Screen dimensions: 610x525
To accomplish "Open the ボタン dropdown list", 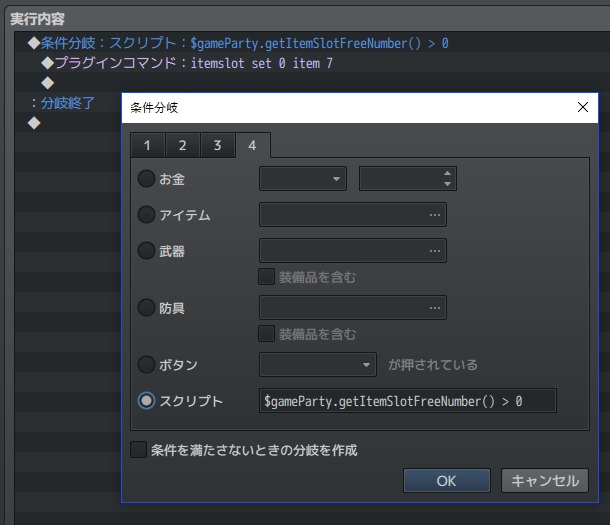I will 318,365.
